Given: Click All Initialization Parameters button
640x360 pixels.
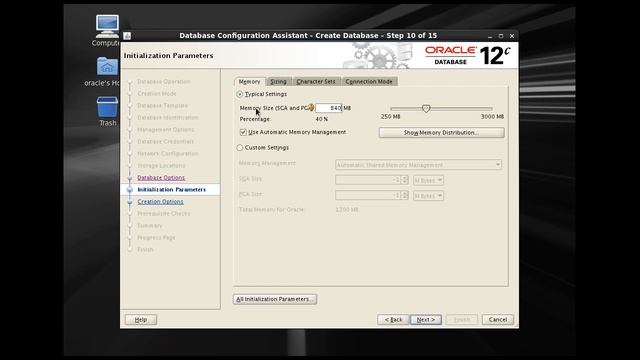Looking at the screenshot, I should click(x=275, y=299).
